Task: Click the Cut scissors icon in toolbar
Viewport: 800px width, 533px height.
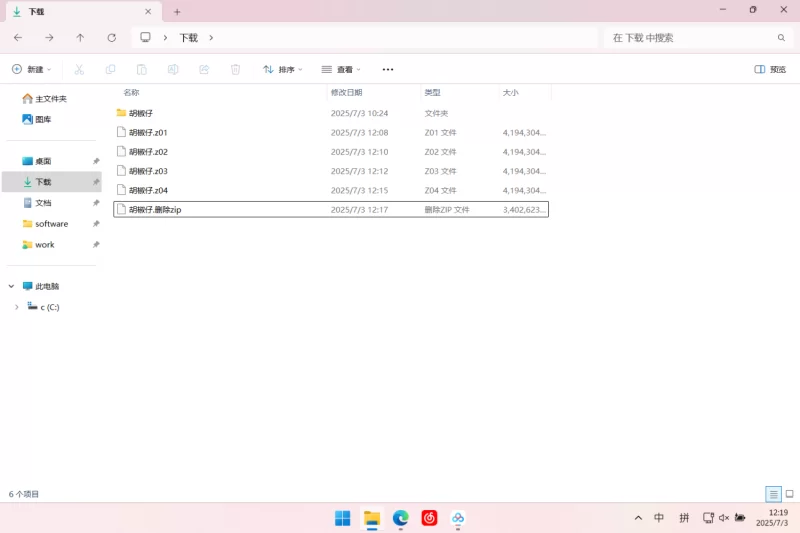Action: [x=80, y=69]
